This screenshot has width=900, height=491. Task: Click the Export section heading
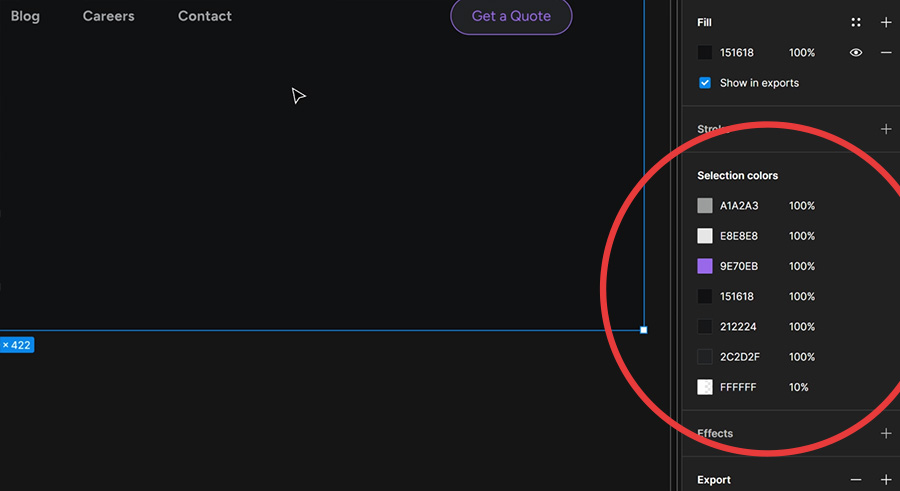714,480
